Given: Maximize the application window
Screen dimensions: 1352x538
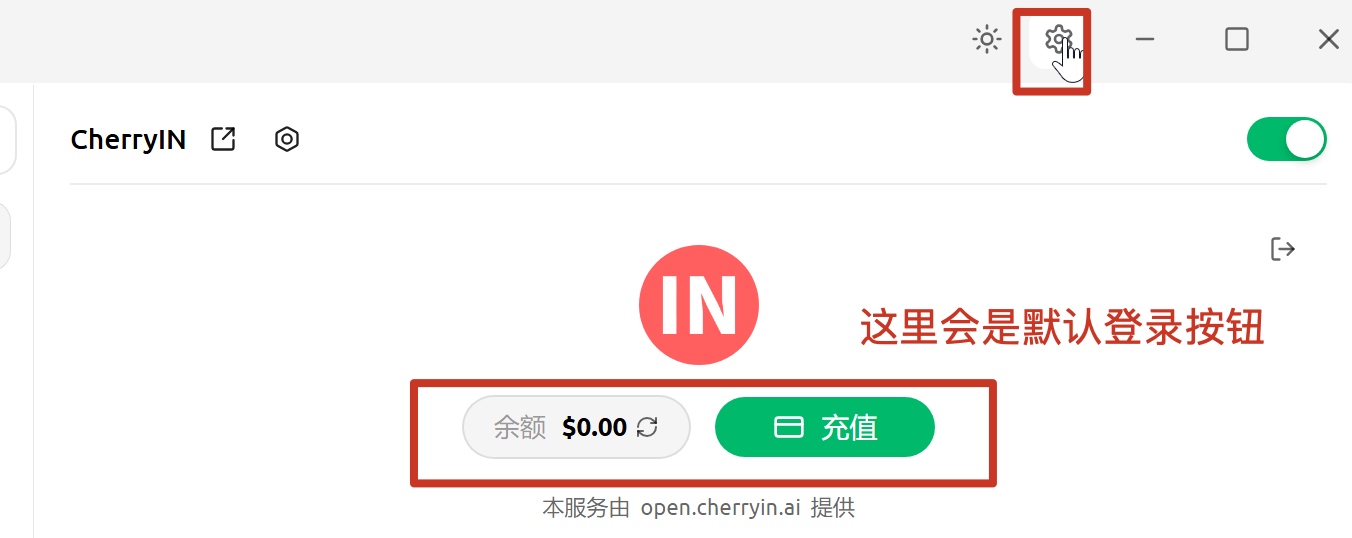Looking at the screenshot, I should click(1237, 40).
